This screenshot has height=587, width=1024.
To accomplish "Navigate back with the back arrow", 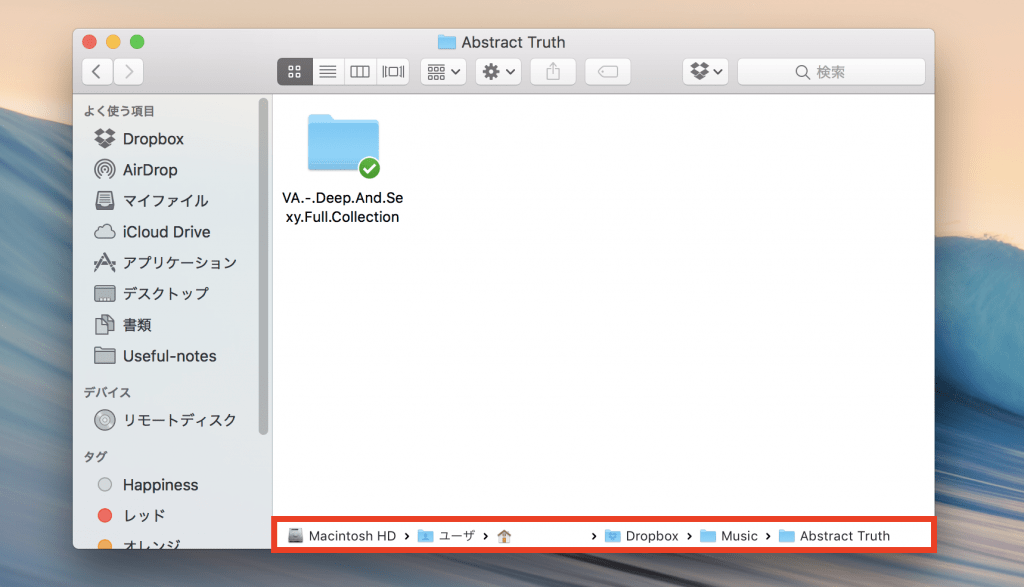I will coord(96,71).
